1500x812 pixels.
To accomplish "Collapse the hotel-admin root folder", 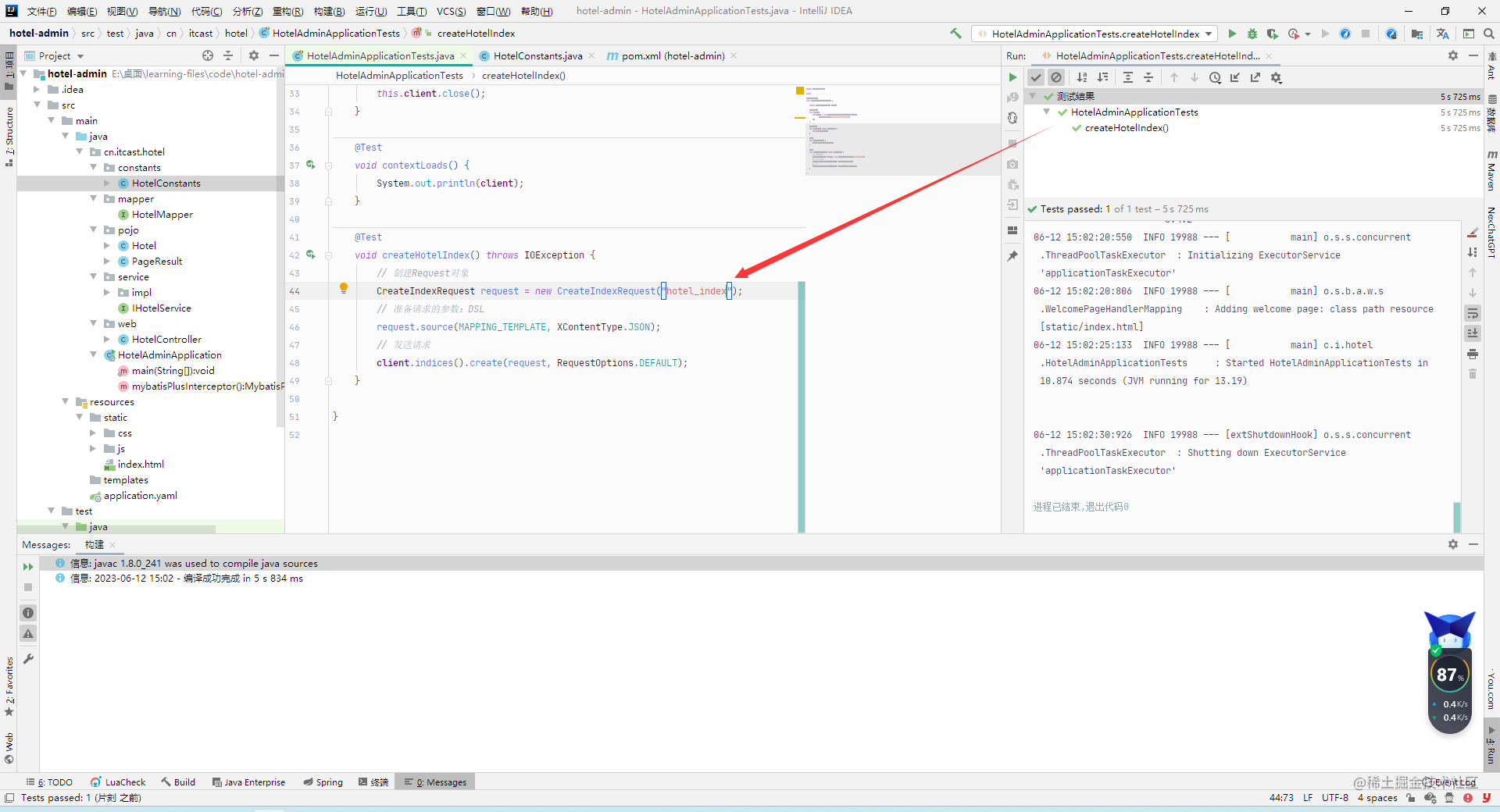I will point(24,73).
